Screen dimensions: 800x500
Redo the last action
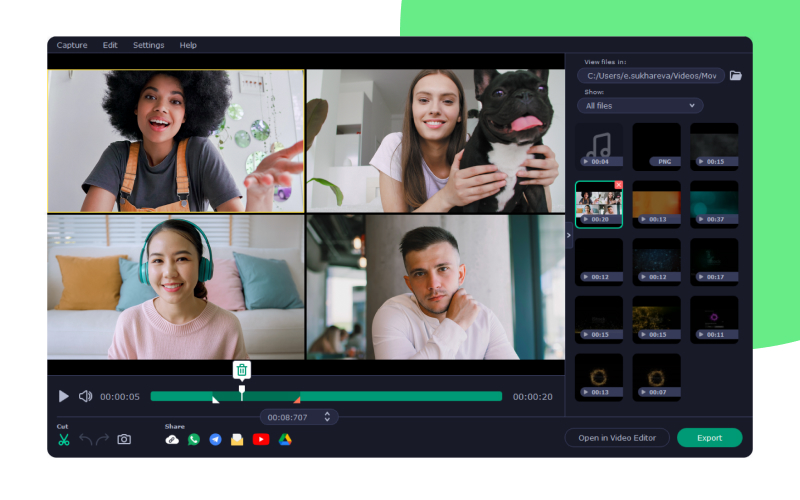[x=103, y=439]
